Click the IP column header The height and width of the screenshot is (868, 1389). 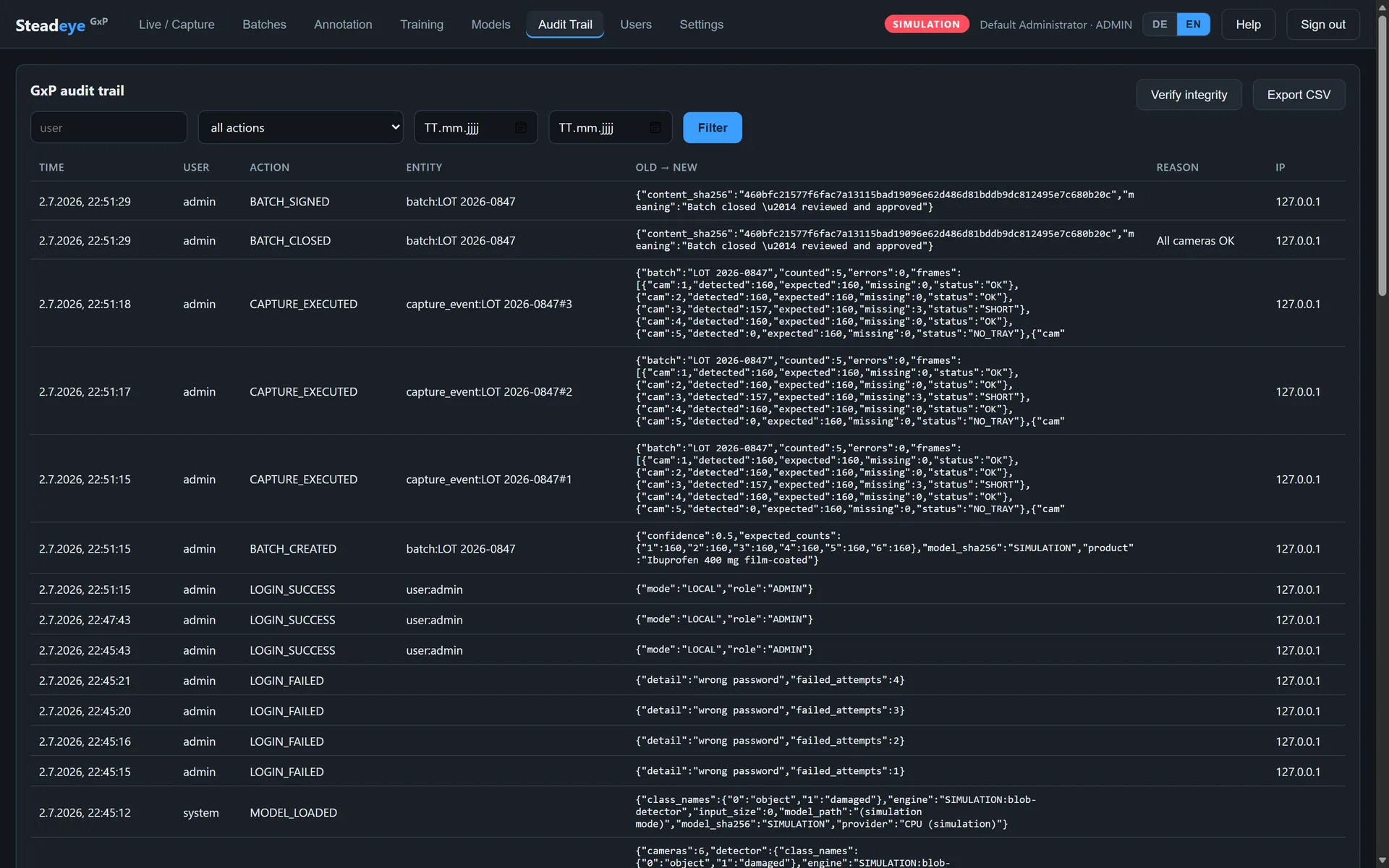pyautogui.click(x=1280, y=167)
